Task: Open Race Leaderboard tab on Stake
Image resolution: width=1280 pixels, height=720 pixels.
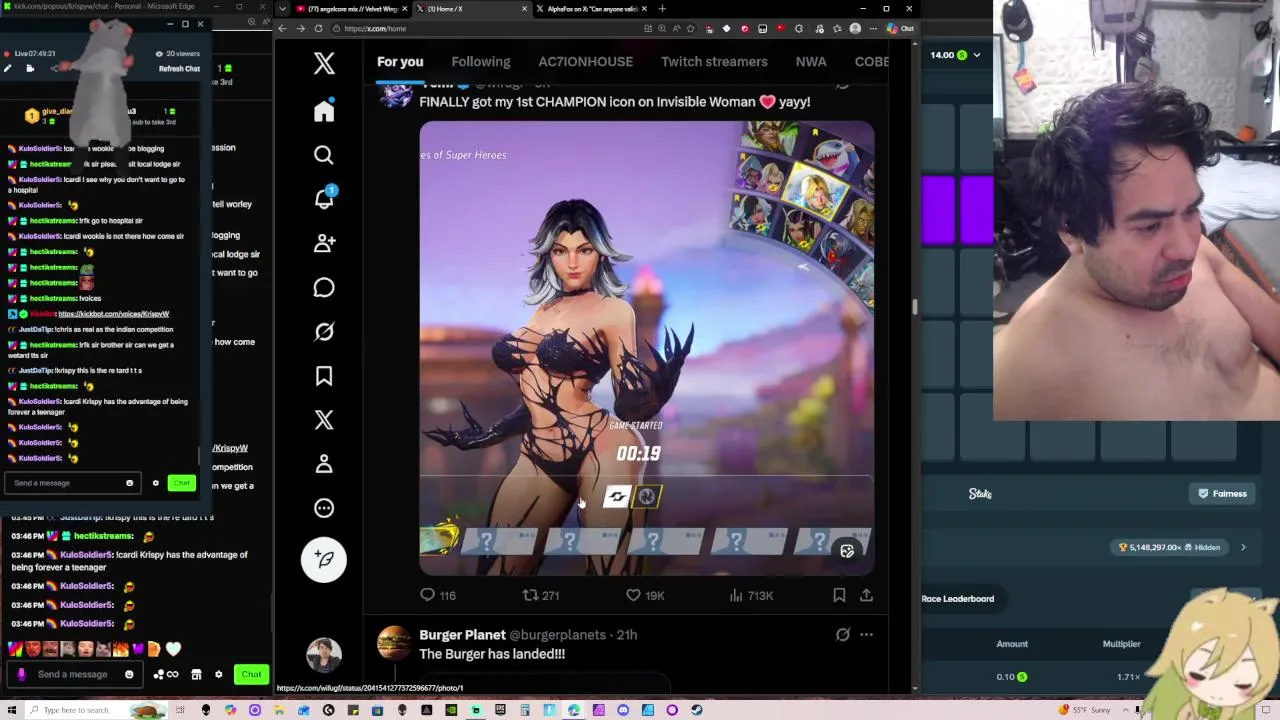Action: coord(957,598)
